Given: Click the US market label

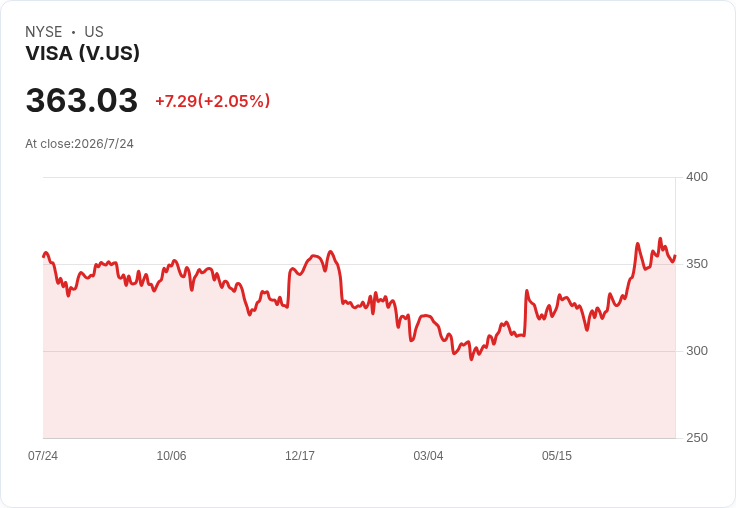Looking at the screenshot, I should coord(94,32).
